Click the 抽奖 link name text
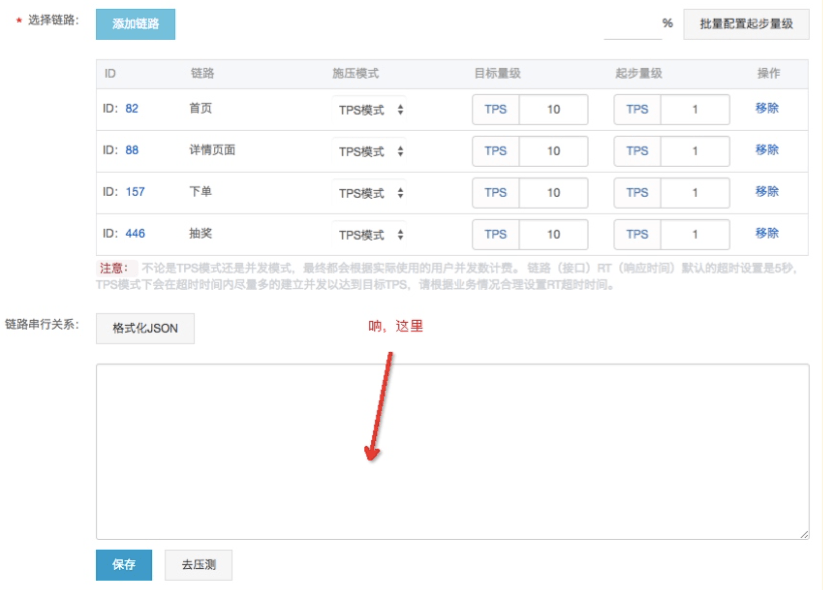 (201, 233)
